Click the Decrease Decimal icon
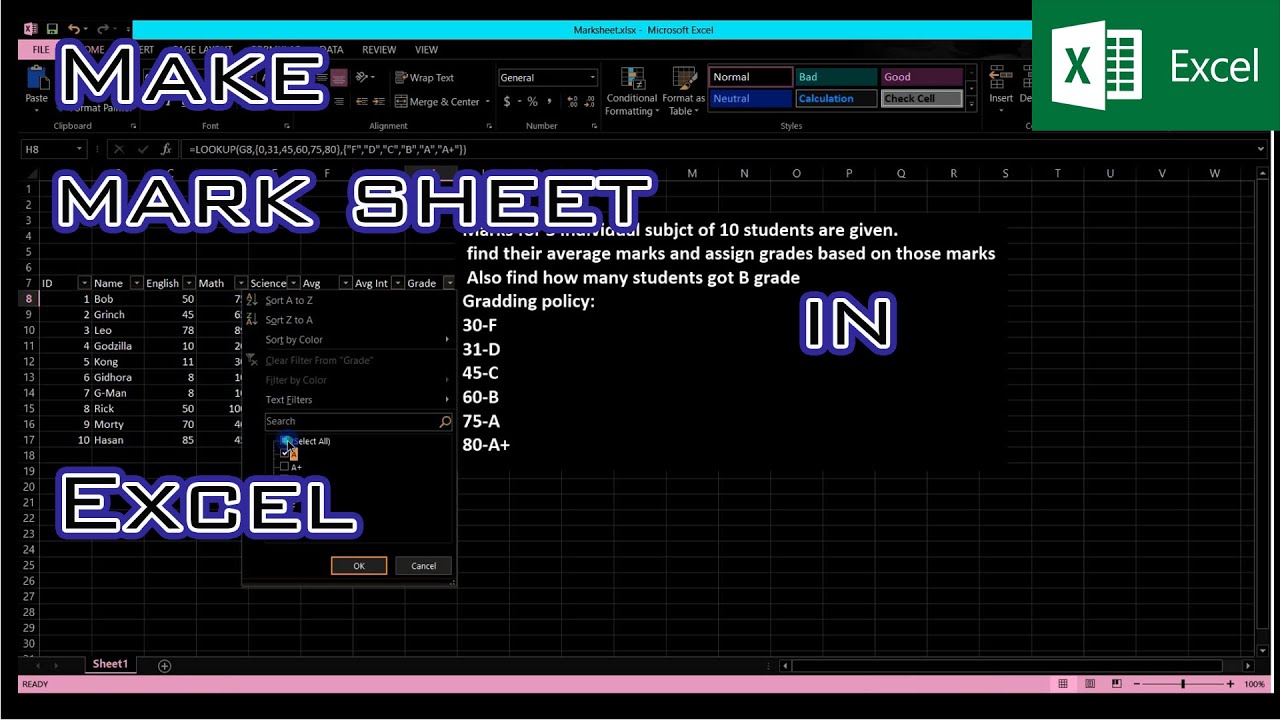The width and height of the screenshot is (1280, 720). (590, 101)
